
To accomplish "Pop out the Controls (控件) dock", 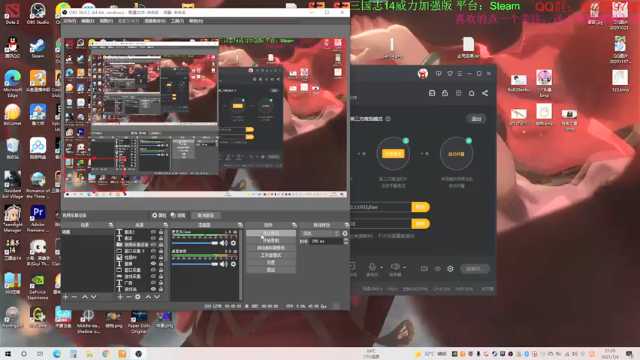I will tap(294, 225).
